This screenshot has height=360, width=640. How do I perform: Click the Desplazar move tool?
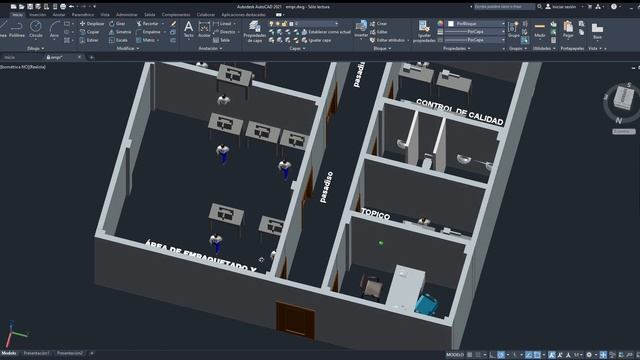(x=92, y=24)
